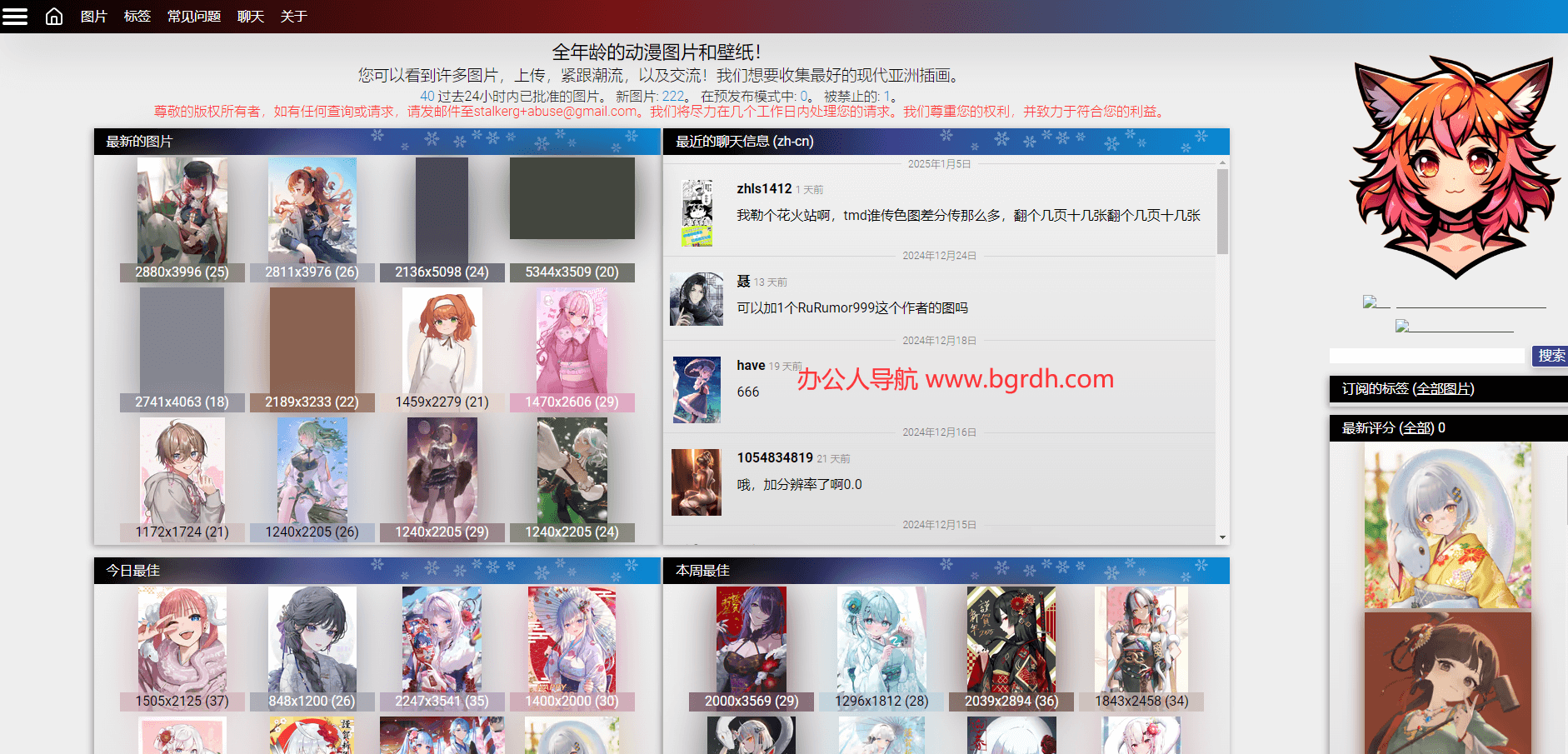The image size is (1568, 754).
Task: Click the home icon in the navbar
Action: click(53, 16)
